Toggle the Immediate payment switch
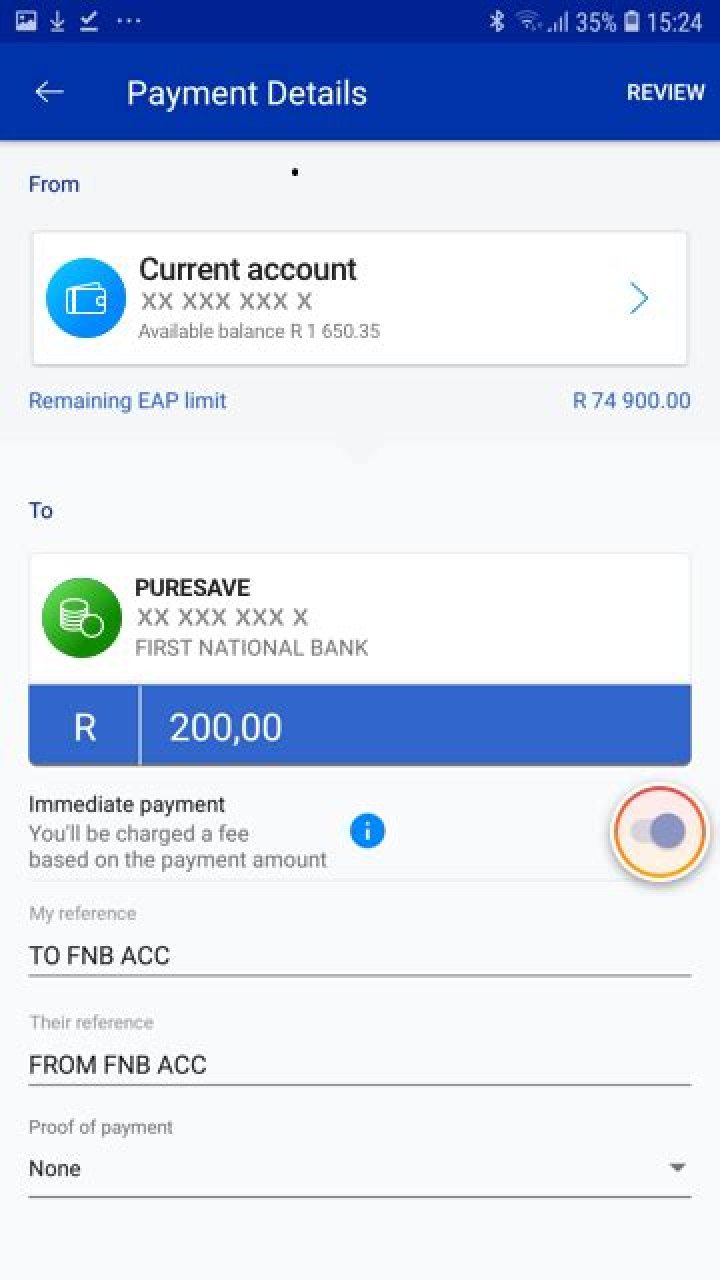 659,831
